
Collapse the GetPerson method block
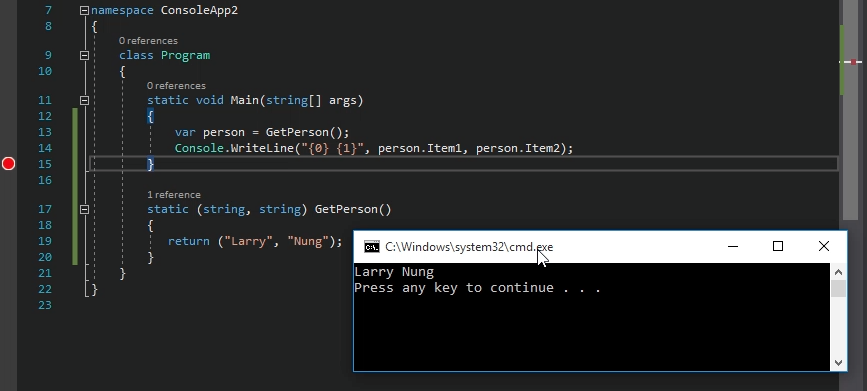(x=84, y=210)
